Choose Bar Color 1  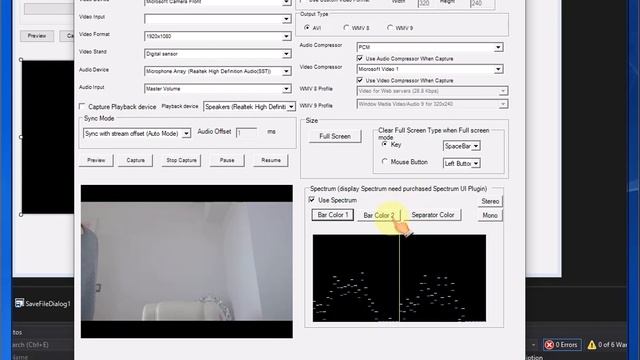333,215
